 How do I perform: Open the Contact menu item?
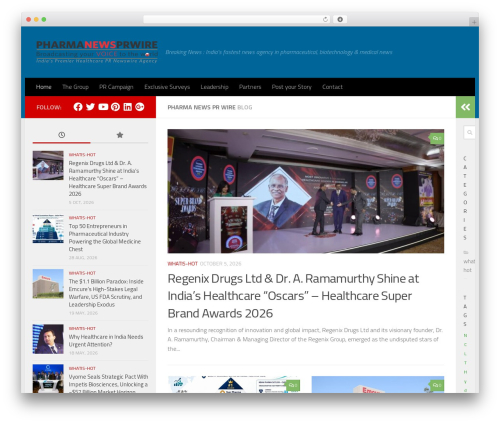(x=332, y=87)
